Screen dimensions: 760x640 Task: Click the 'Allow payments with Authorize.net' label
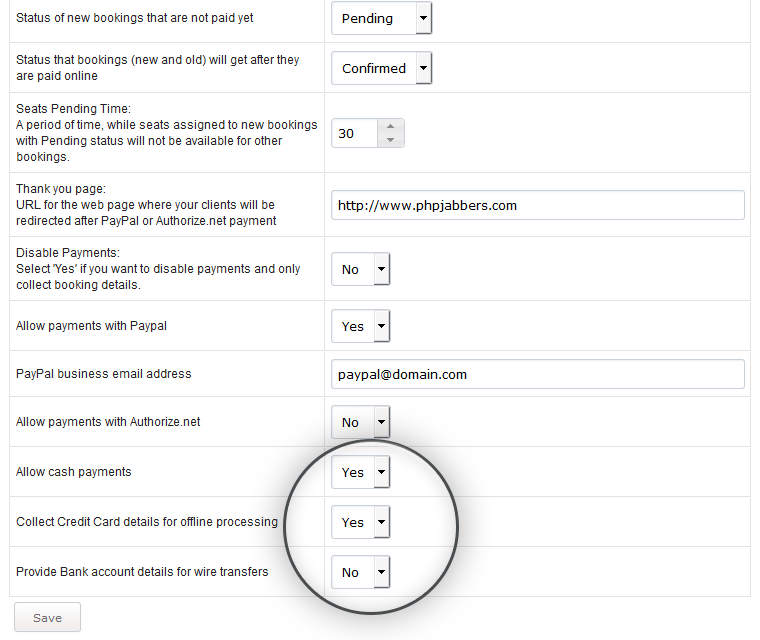pos(108,422)
